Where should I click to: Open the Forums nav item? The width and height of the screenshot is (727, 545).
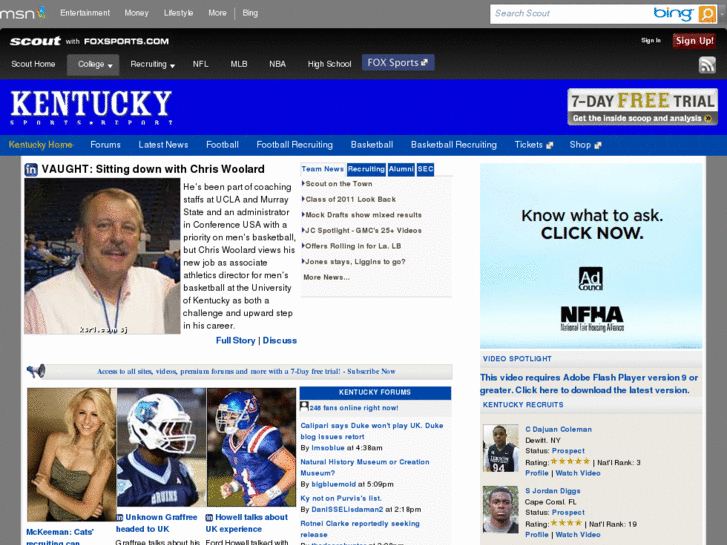(x=105, y=145)
